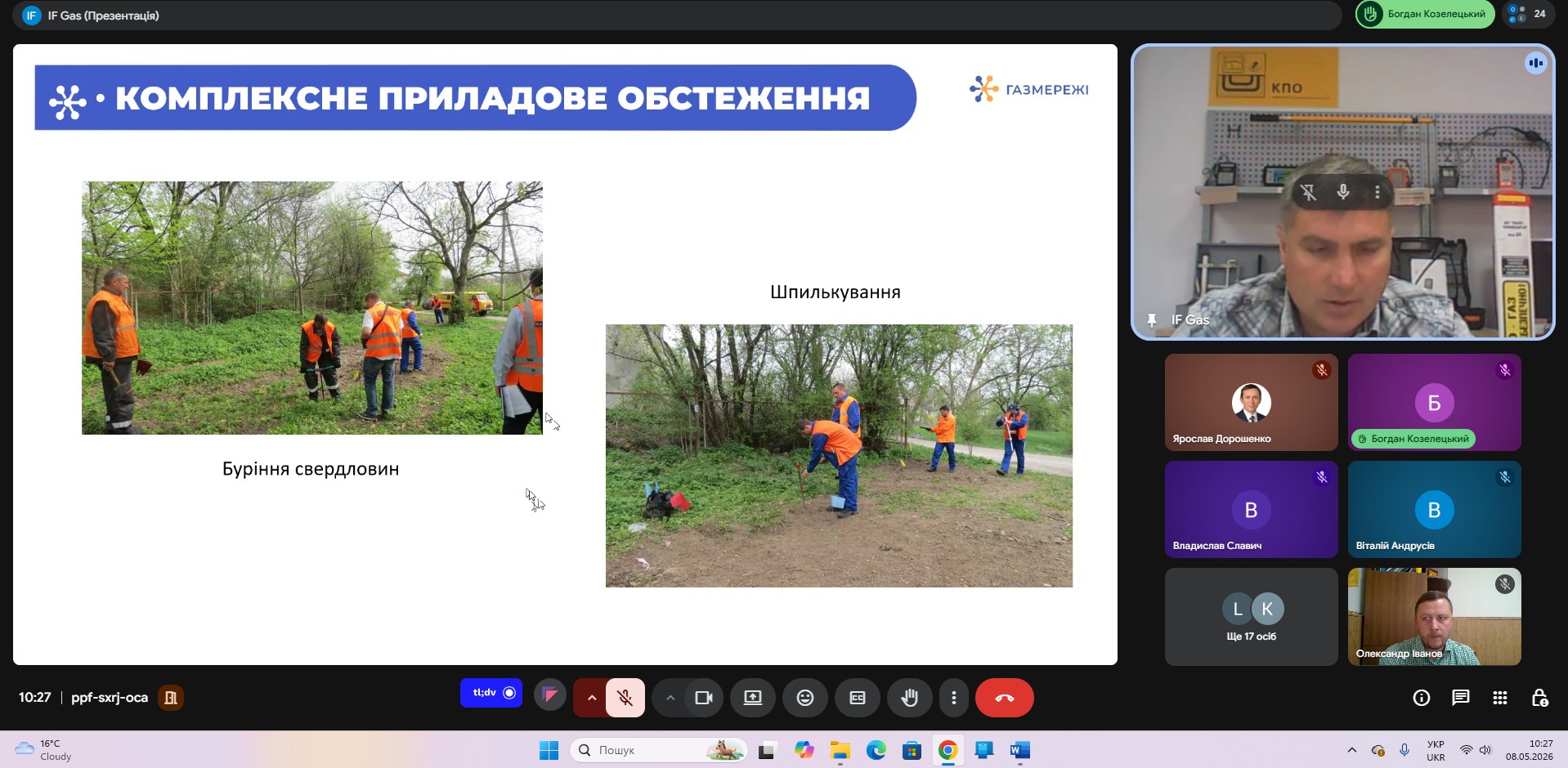Screen dimensions: 1568x768
Task: Start screen presentation with Present now button
Action: (752, 698)
